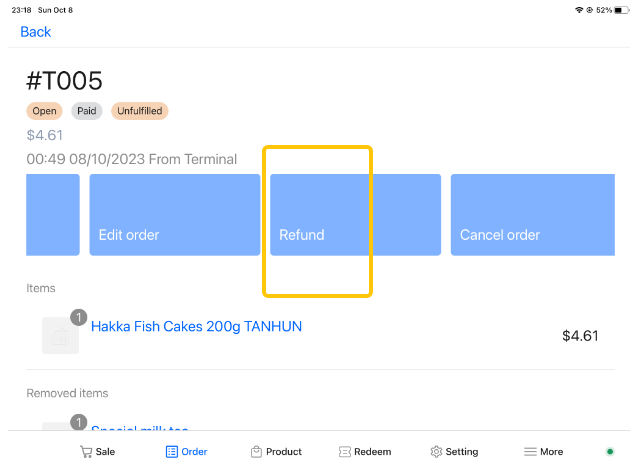Tap the green status dot indicator

(610, 452)
